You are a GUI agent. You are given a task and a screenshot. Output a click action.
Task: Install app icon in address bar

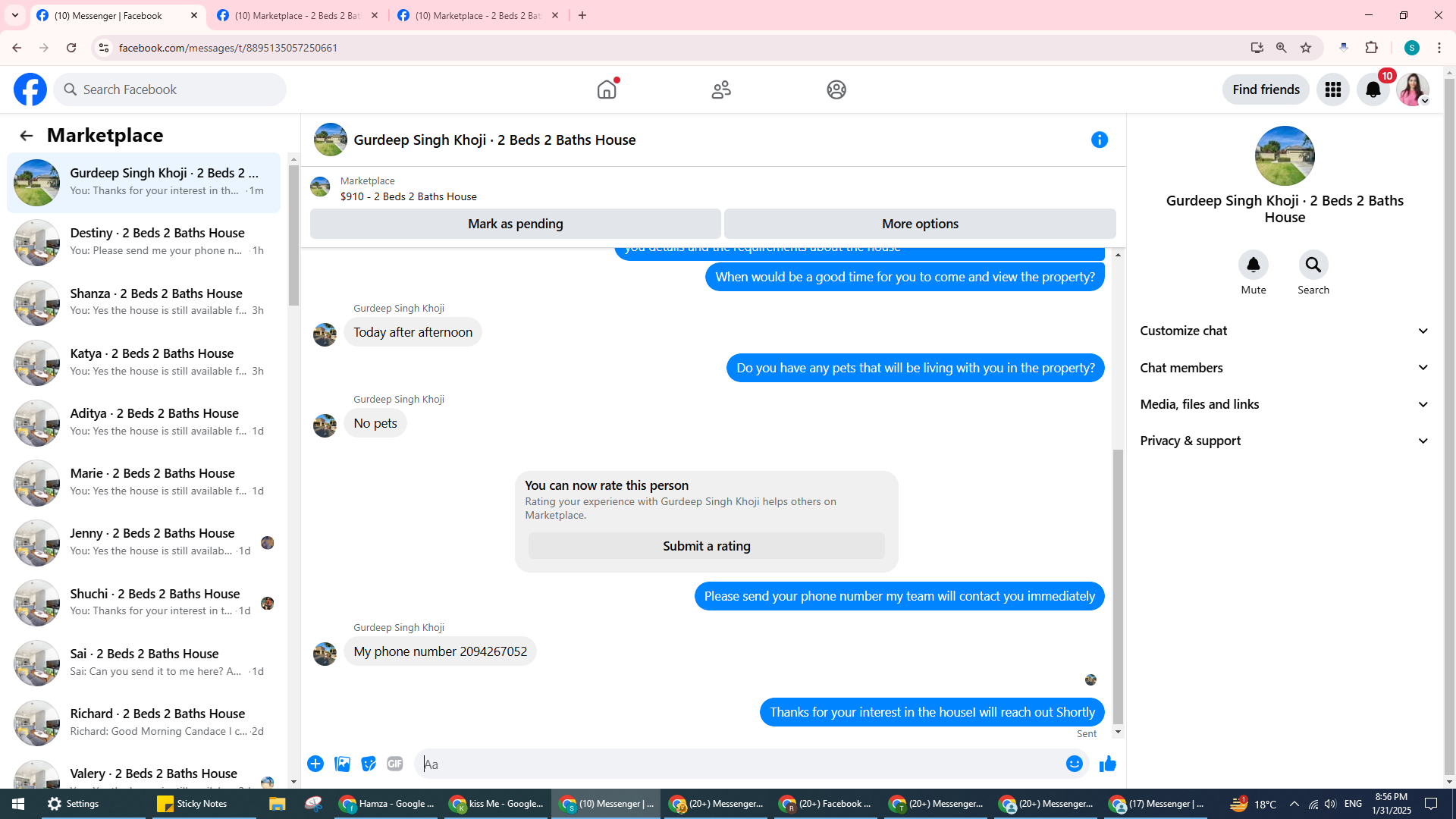[1257, 48]
